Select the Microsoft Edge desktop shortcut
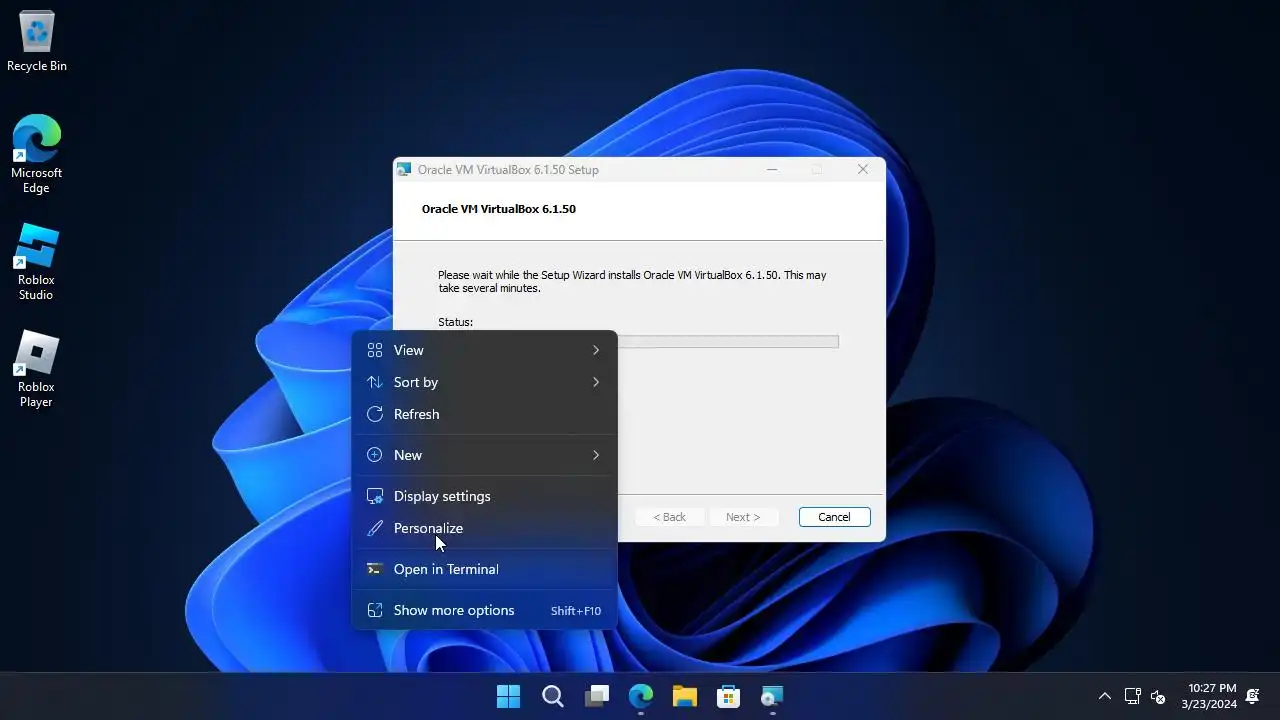The image size is (1280, 720). pos(36,154)
